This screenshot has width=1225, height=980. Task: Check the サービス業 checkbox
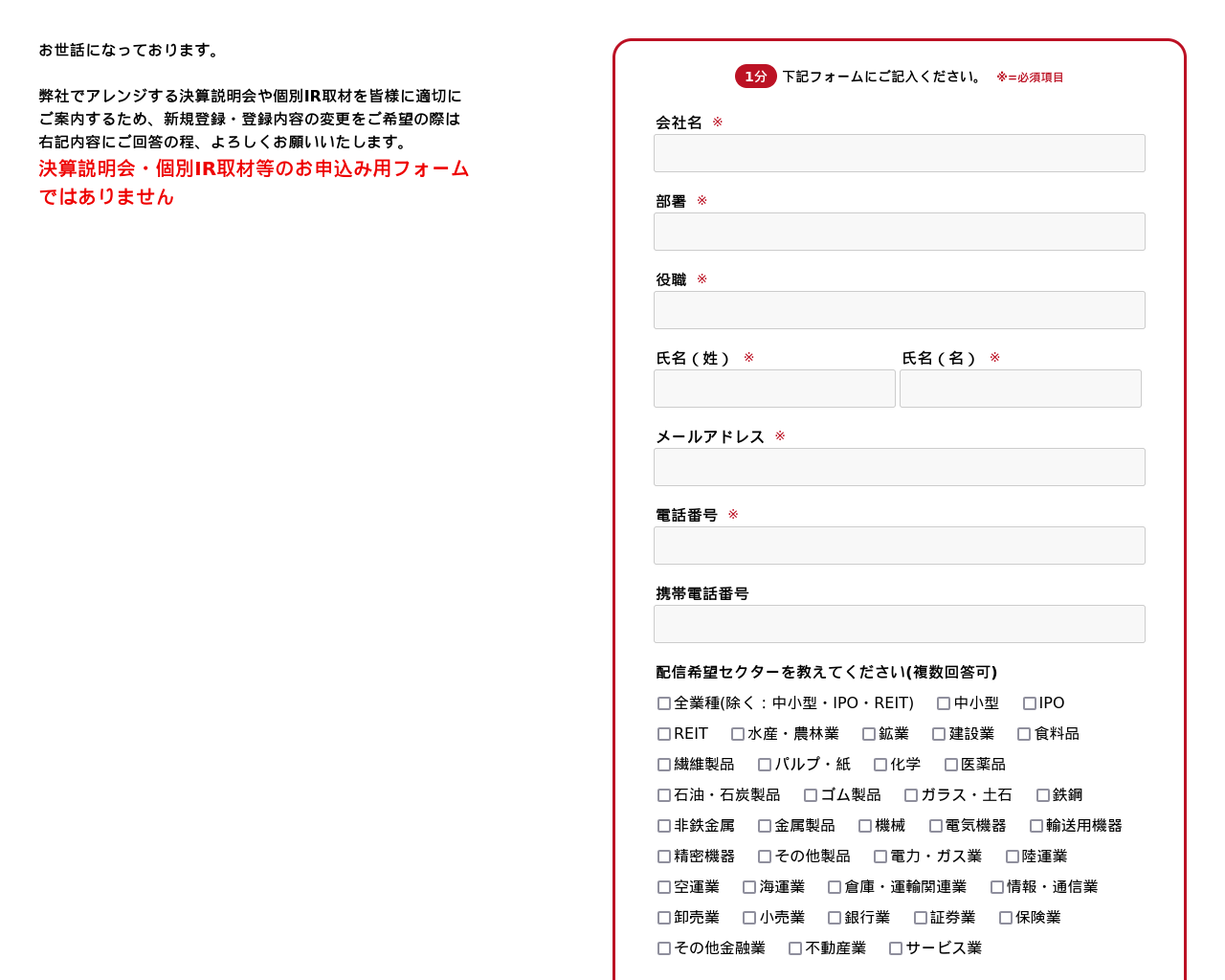point(896,948)
